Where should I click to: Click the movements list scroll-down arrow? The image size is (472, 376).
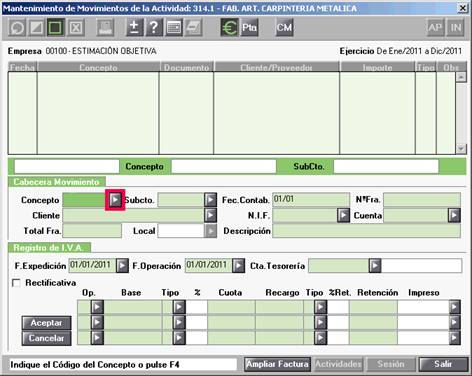[461, 148]
